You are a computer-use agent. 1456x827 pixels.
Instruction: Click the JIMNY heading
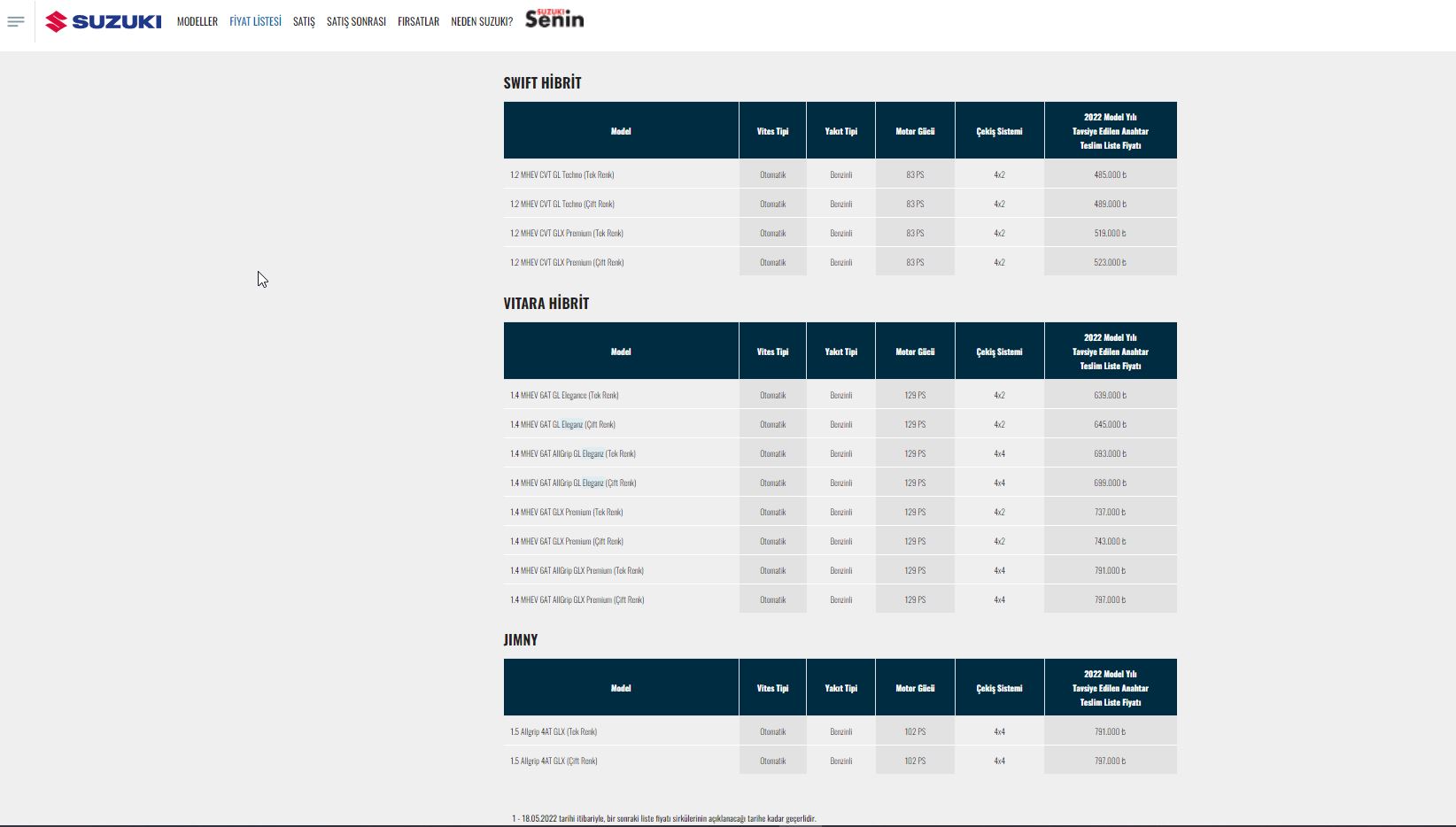click(520, 639)
